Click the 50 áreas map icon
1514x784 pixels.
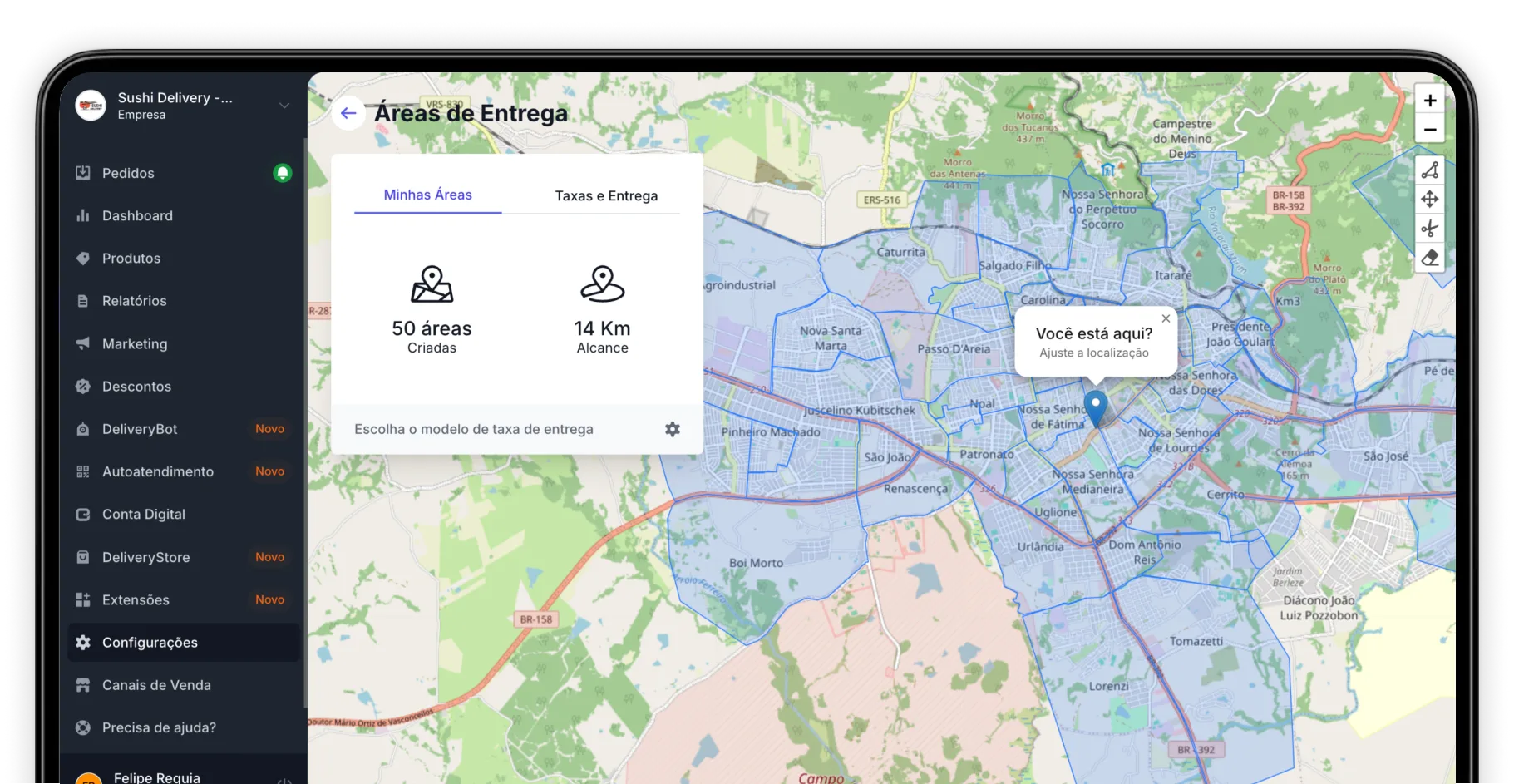(432, 284)
